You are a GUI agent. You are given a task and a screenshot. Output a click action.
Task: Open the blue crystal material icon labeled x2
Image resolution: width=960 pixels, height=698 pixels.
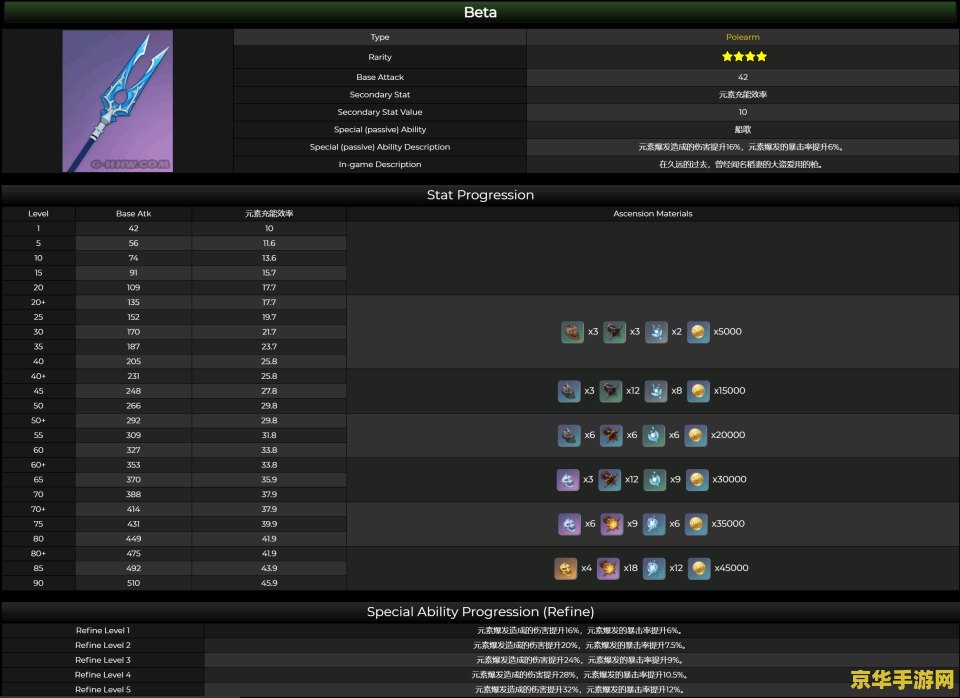[x=656, y=332]
